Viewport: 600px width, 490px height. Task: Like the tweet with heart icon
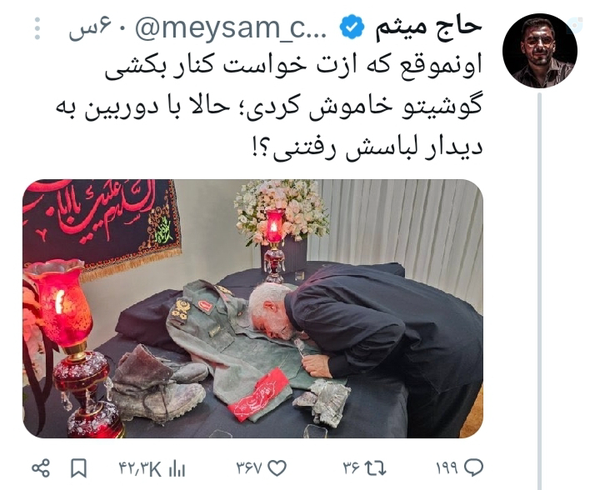[x=277, y=468]
